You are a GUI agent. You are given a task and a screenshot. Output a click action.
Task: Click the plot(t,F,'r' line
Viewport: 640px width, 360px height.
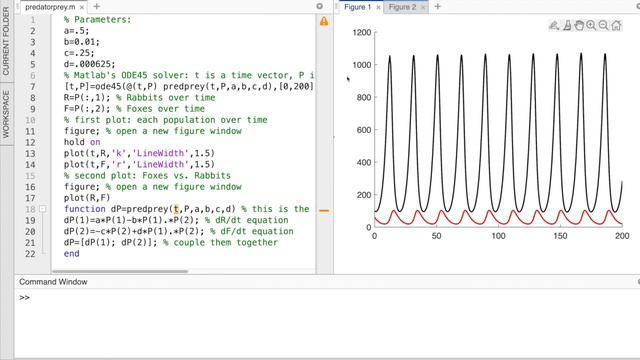[139, 164]
